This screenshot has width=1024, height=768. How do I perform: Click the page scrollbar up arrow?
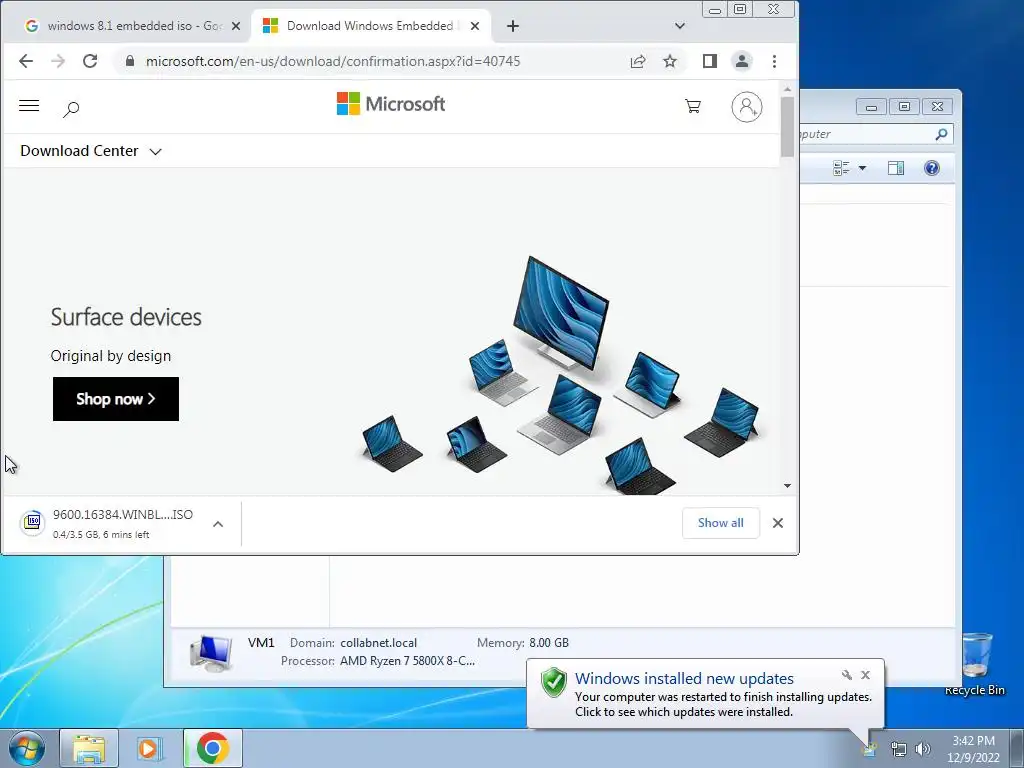[788, 89]
